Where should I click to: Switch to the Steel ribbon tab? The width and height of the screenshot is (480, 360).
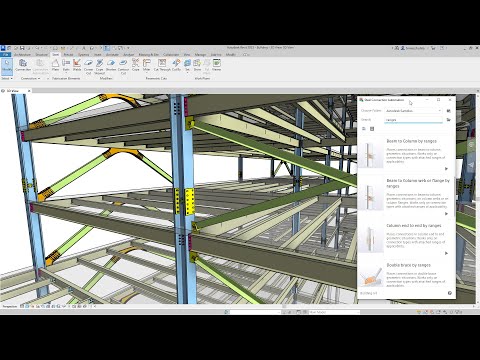56,54
